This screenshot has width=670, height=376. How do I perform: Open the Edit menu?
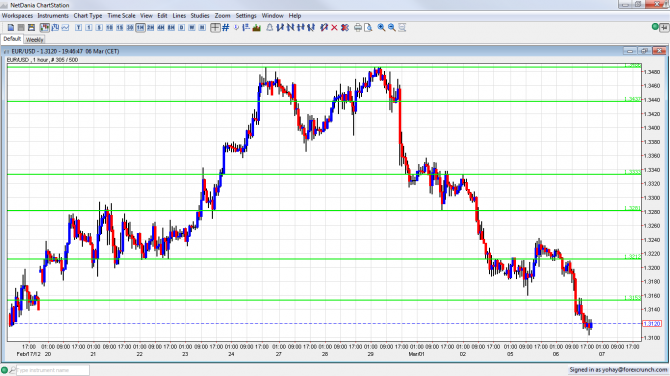click(162, 16)
